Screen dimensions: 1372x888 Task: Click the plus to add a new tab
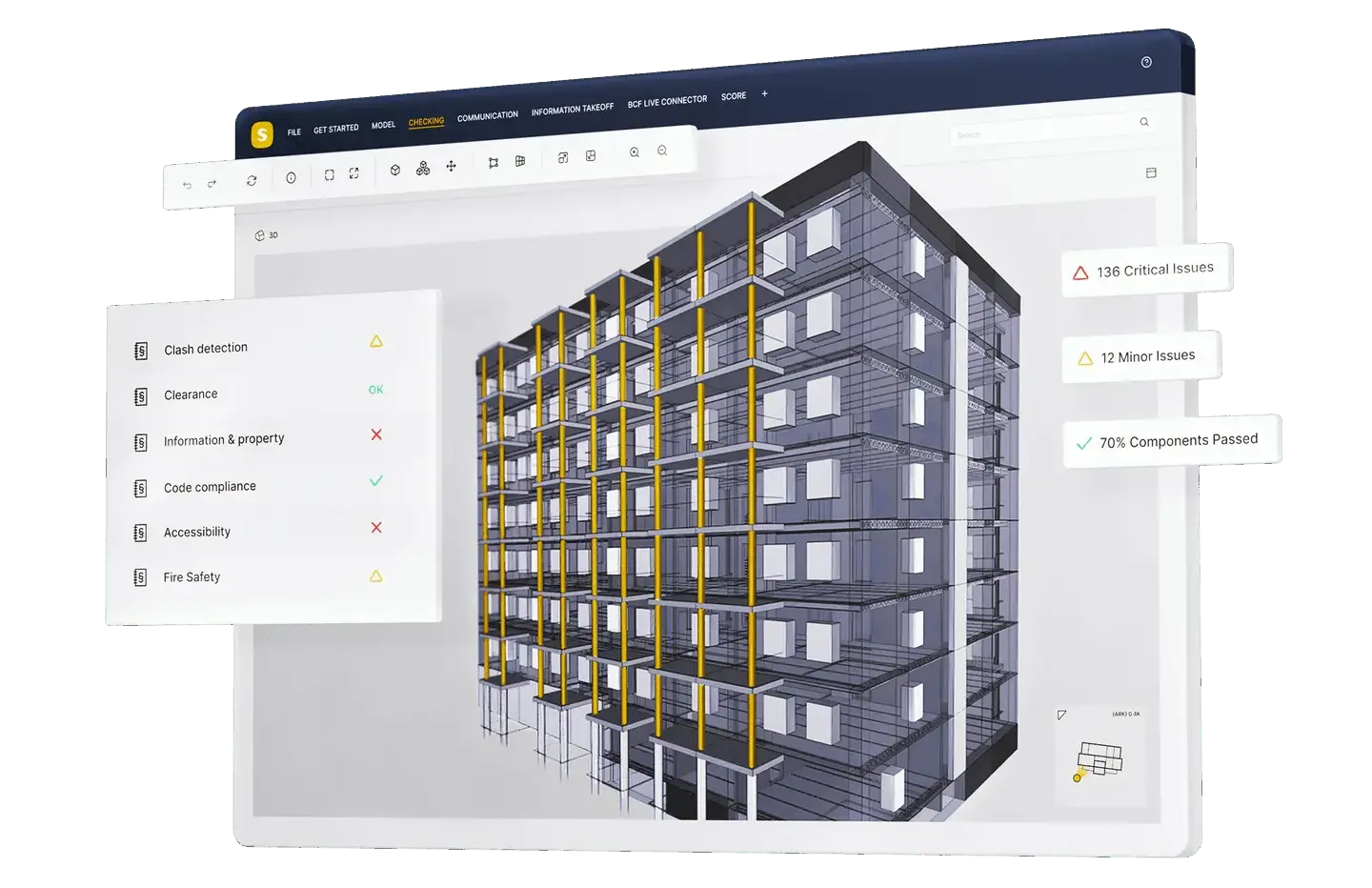click(764, 93)
